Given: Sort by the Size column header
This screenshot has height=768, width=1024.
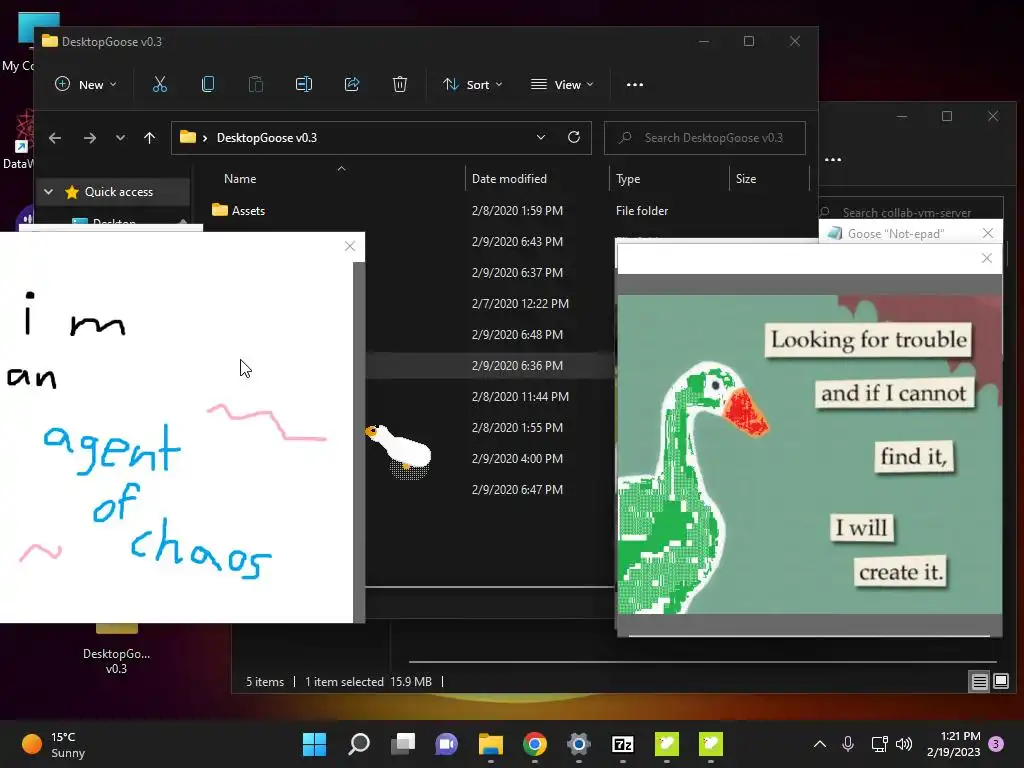Looking at the screenshot, I should pyautogui.click(x=746, y=179).
